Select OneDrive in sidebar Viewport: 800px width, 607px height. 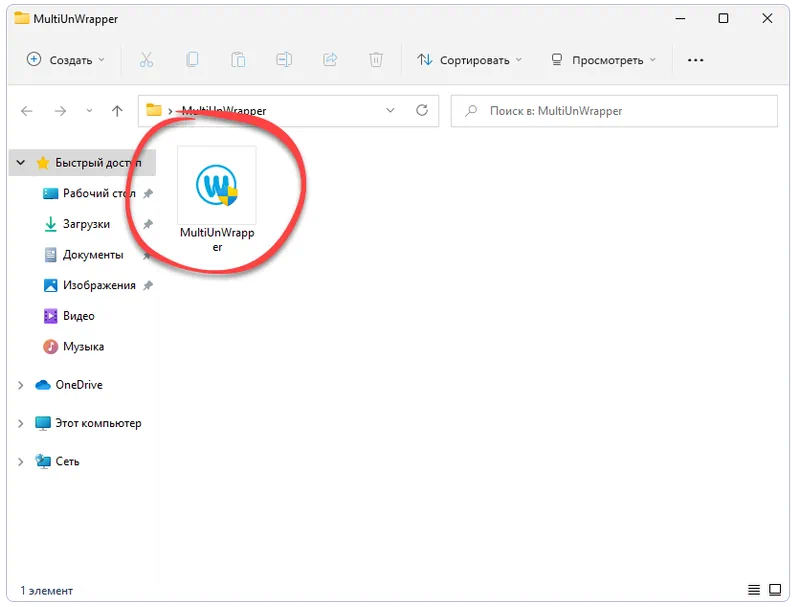coord(79,385)
